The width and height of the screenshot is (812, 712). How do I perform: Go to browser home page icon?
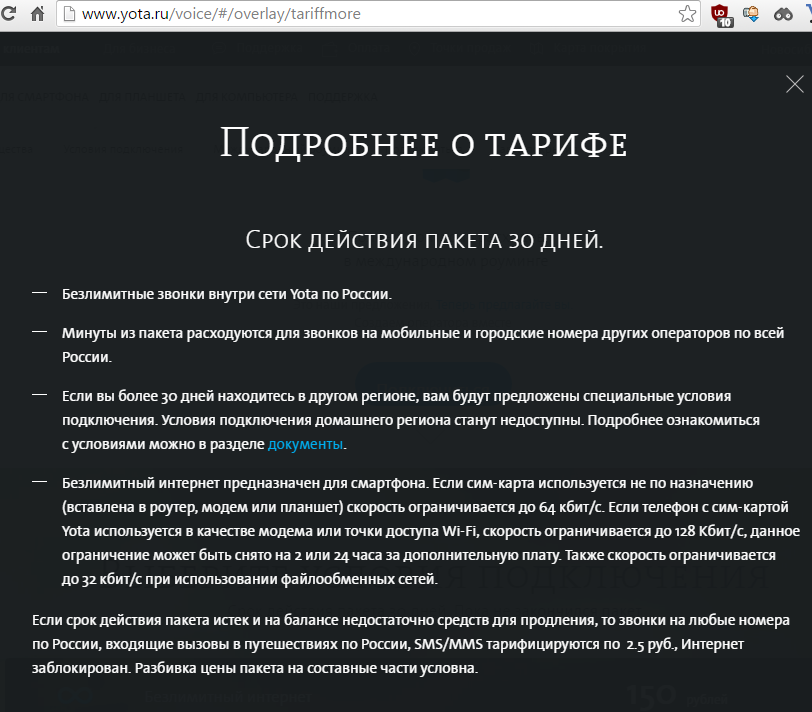point(37,13)
